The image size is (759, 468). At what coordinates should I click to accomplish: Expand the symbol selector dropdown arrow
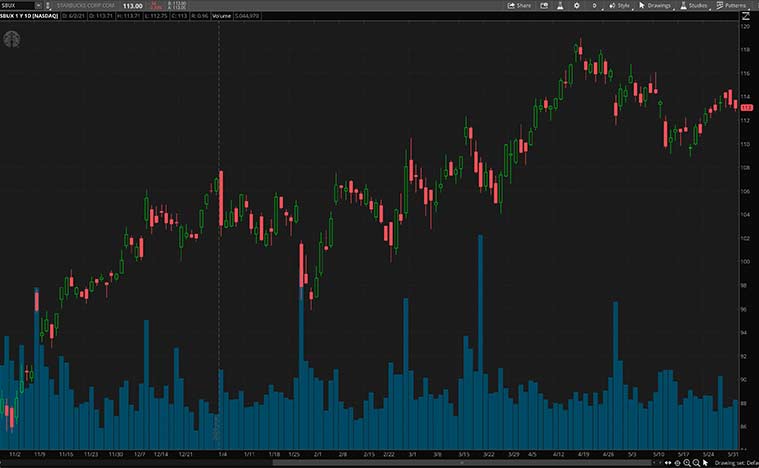coord(38,5)
